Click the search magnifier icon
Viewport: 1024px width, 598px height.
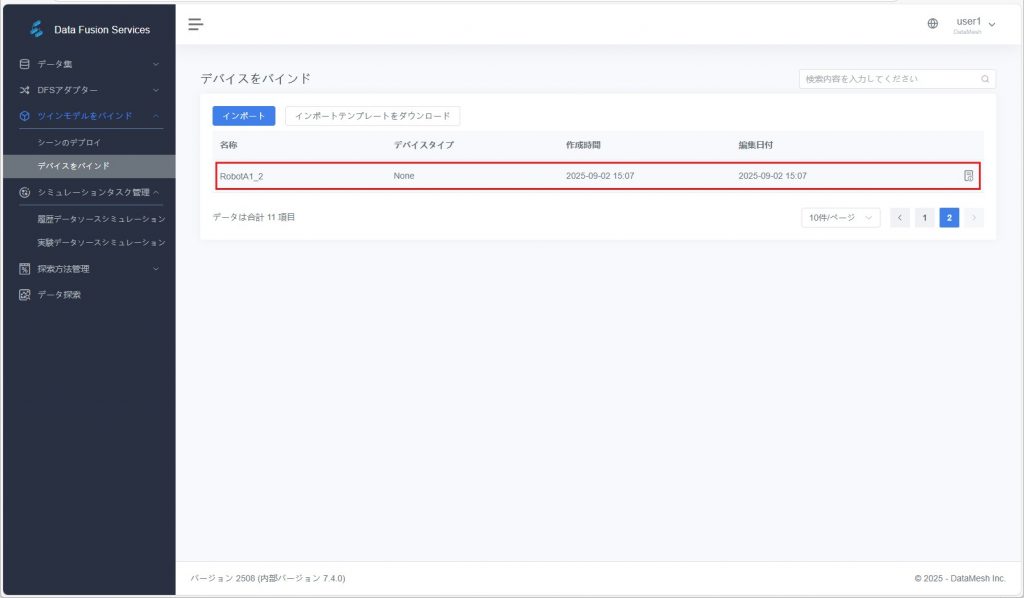pyautogui.click(x=985, y=79)
